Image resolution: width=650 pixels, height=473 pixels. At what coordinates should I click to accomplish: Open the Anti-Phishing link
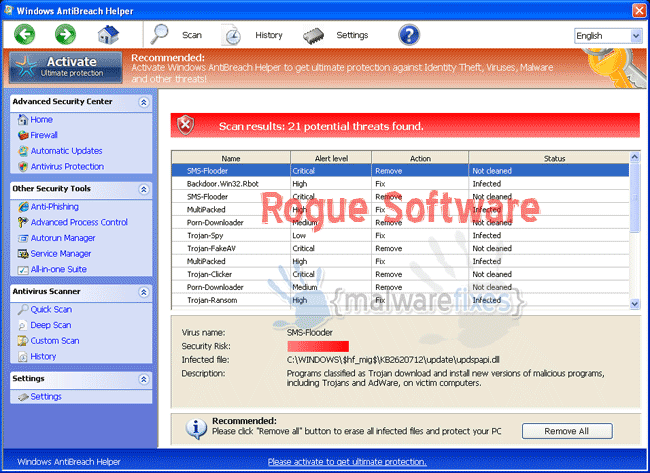(x=55, y=207)
